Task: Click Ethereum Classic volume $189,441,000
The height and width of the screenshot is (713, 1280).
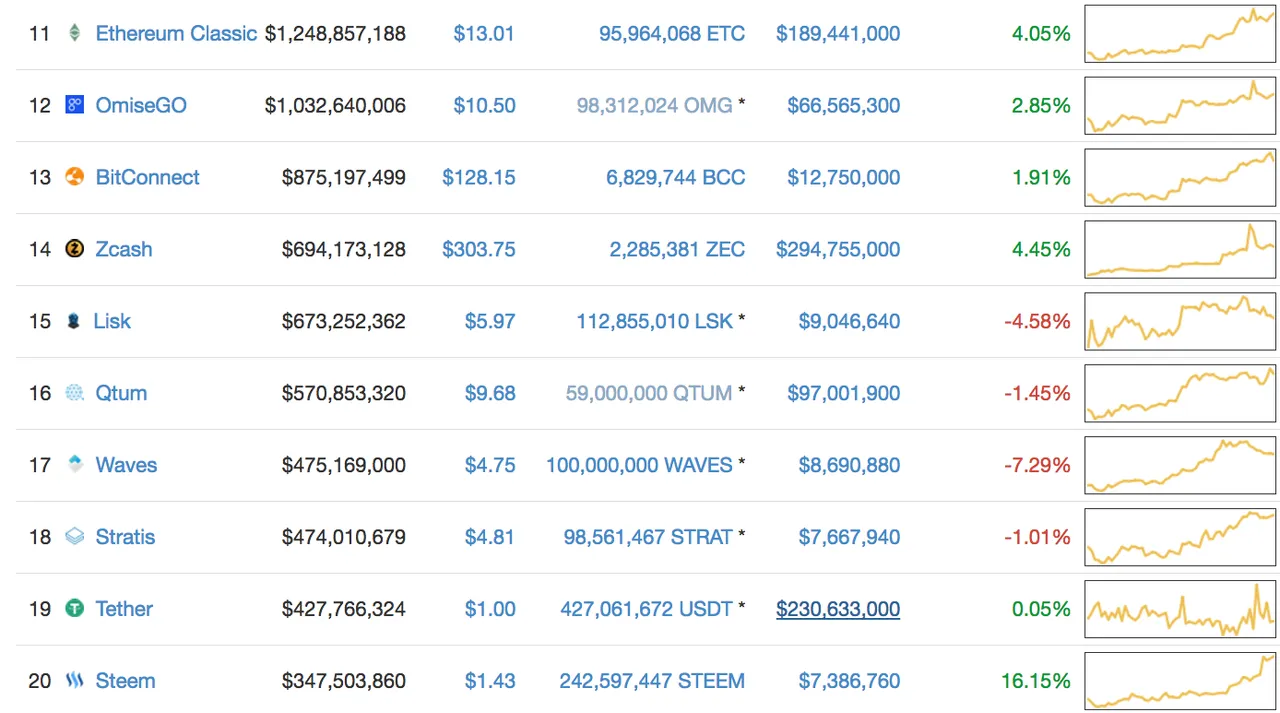Action: pyautogui.click(x=838, y=33)
